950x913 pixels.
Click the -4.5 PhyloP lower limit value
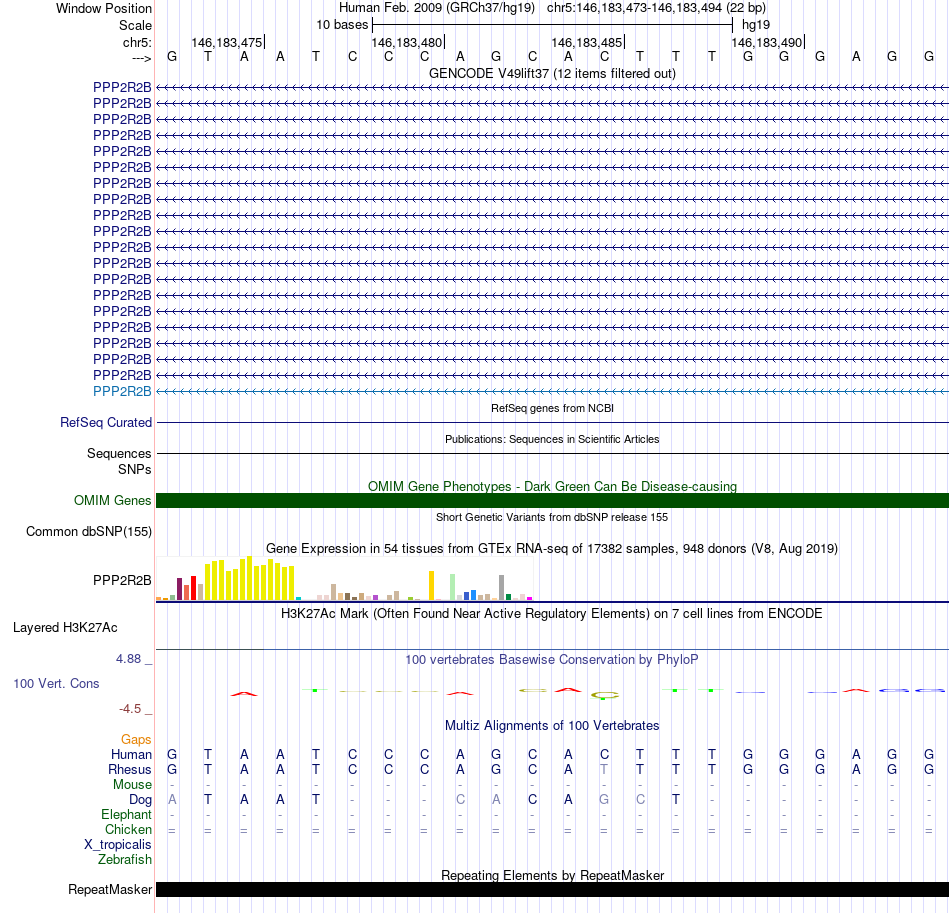(130, 709)
